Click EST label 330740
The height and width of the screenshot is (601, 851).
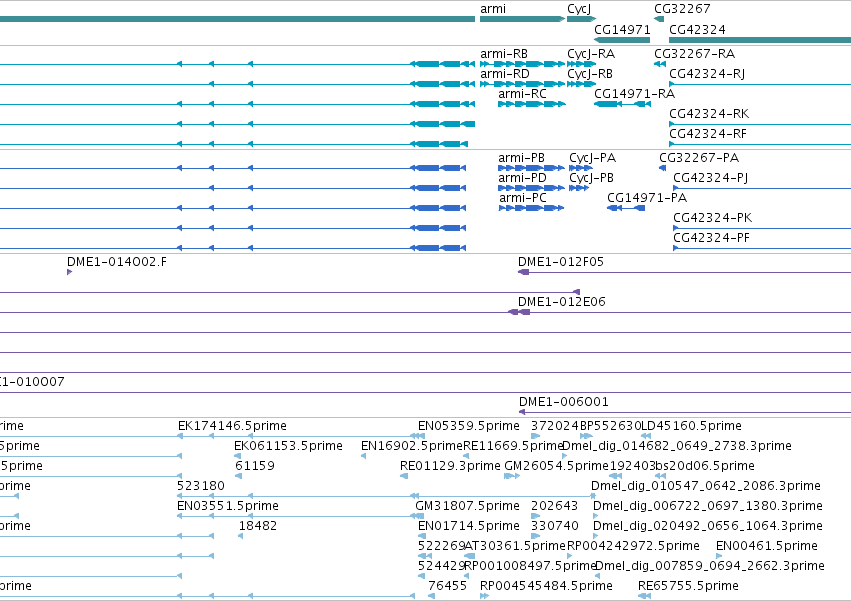[555, 526]
